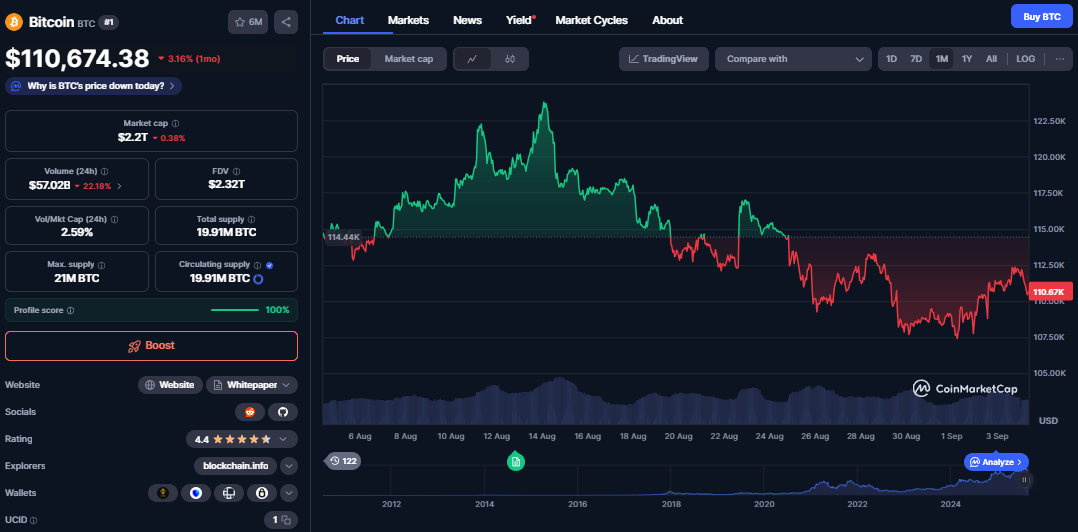The width and height of the screenshot is (1078, 532).
Task: Copy the UCID value icon
Action: [286, 520]
